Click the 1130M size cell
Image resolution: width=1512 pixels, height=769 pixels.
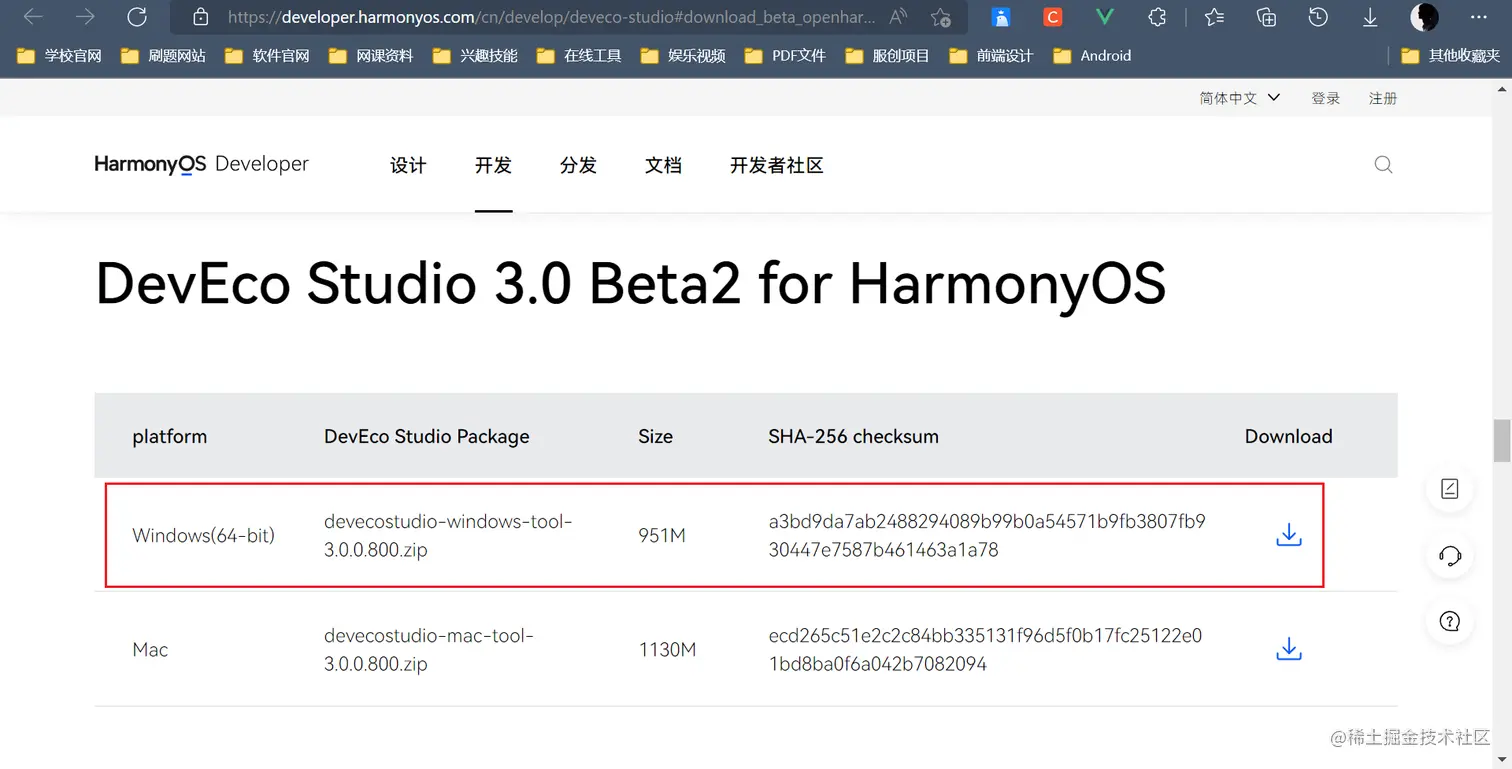point(667,649)
